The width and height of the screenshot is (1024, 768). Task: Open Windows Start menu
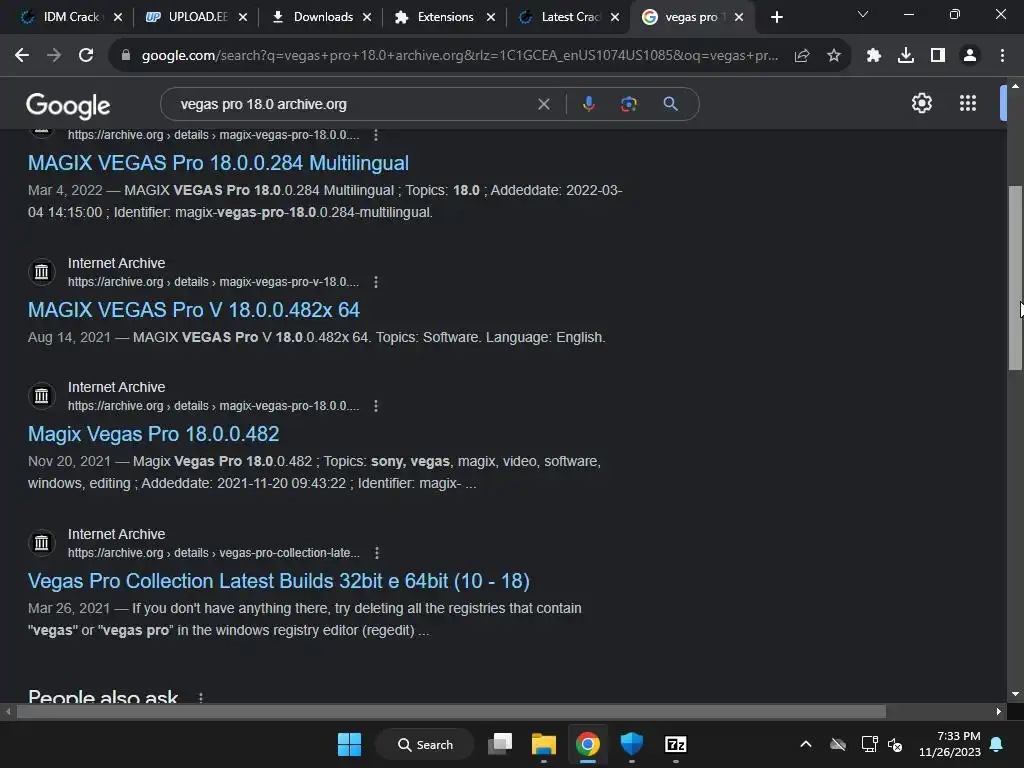[x=349, y=744]
